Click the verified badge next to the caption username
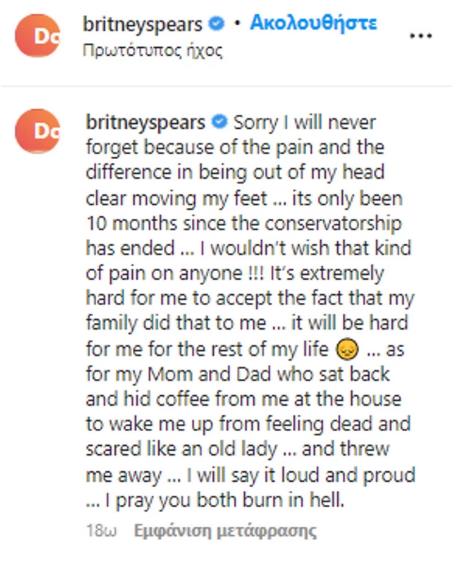Screen dimensions: 458x562 [219, 122]
